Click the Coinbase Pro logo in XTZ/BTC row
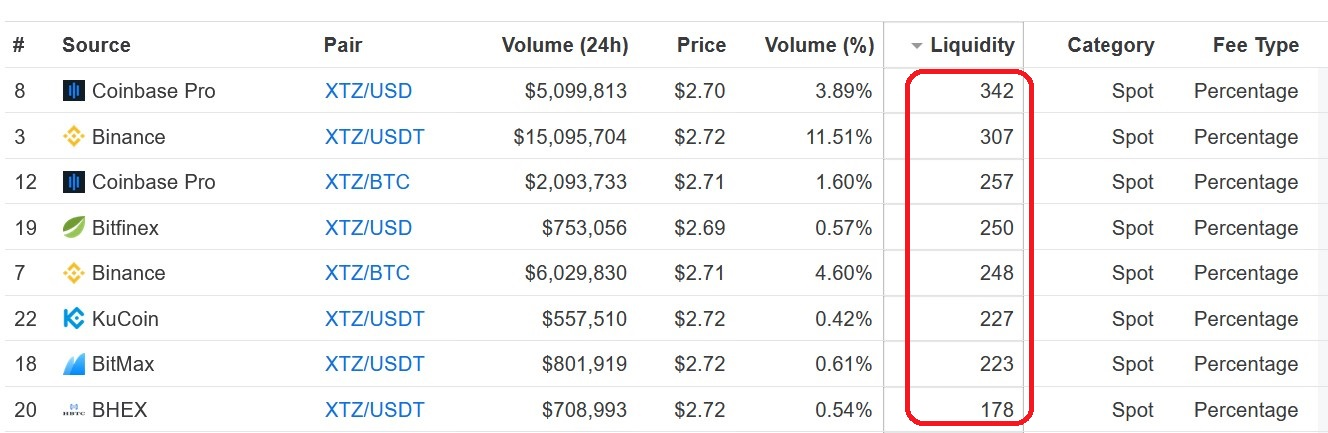The image size is (1328, 433). (73, 182)
